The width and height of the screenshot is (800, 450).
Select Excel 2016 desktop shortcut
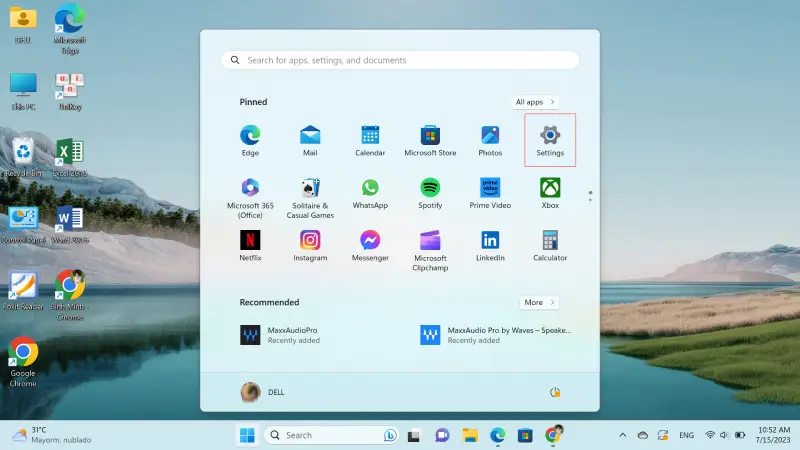70,157
